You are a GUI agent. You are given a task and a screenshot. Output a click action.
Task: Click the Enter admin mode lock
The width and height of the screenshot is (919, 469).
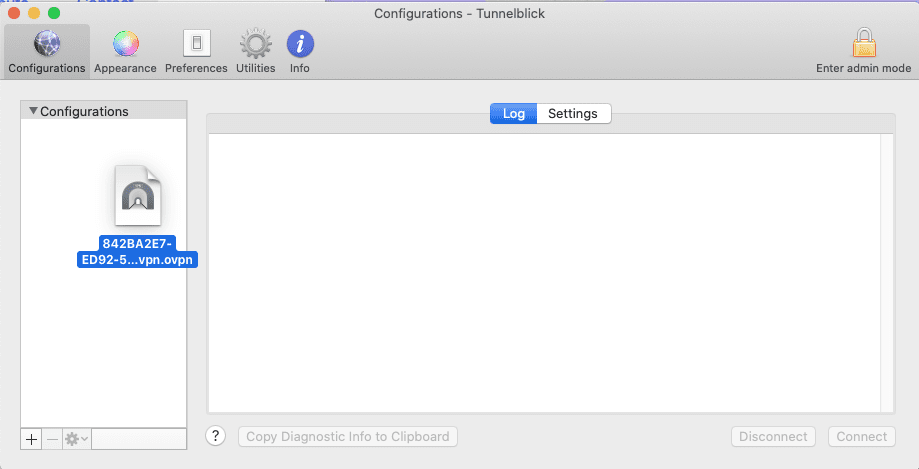pos(864,51)
